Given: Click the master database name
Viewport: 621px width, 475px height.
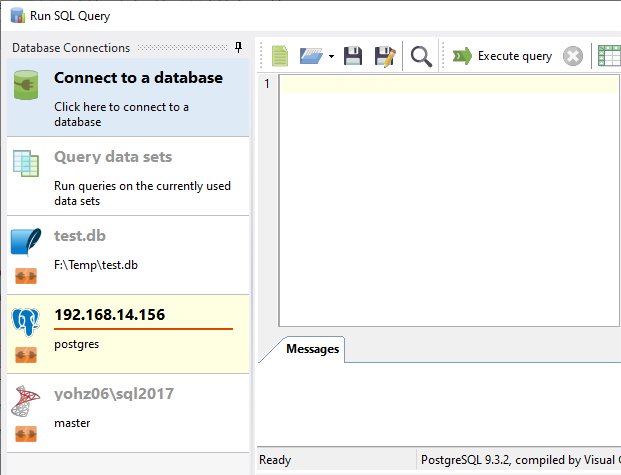Looking at the screenshot, I should tap(72, 423).
